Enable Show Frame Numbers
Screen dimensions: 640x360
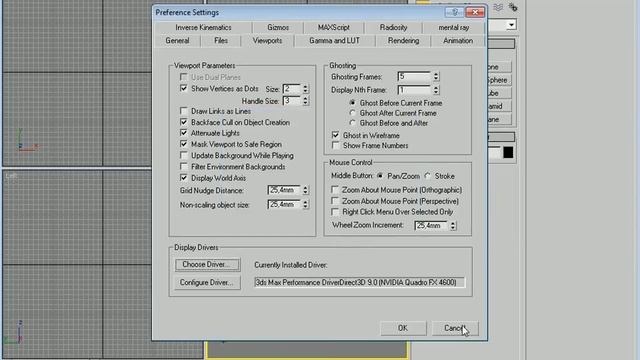click(x=336, y=145)
